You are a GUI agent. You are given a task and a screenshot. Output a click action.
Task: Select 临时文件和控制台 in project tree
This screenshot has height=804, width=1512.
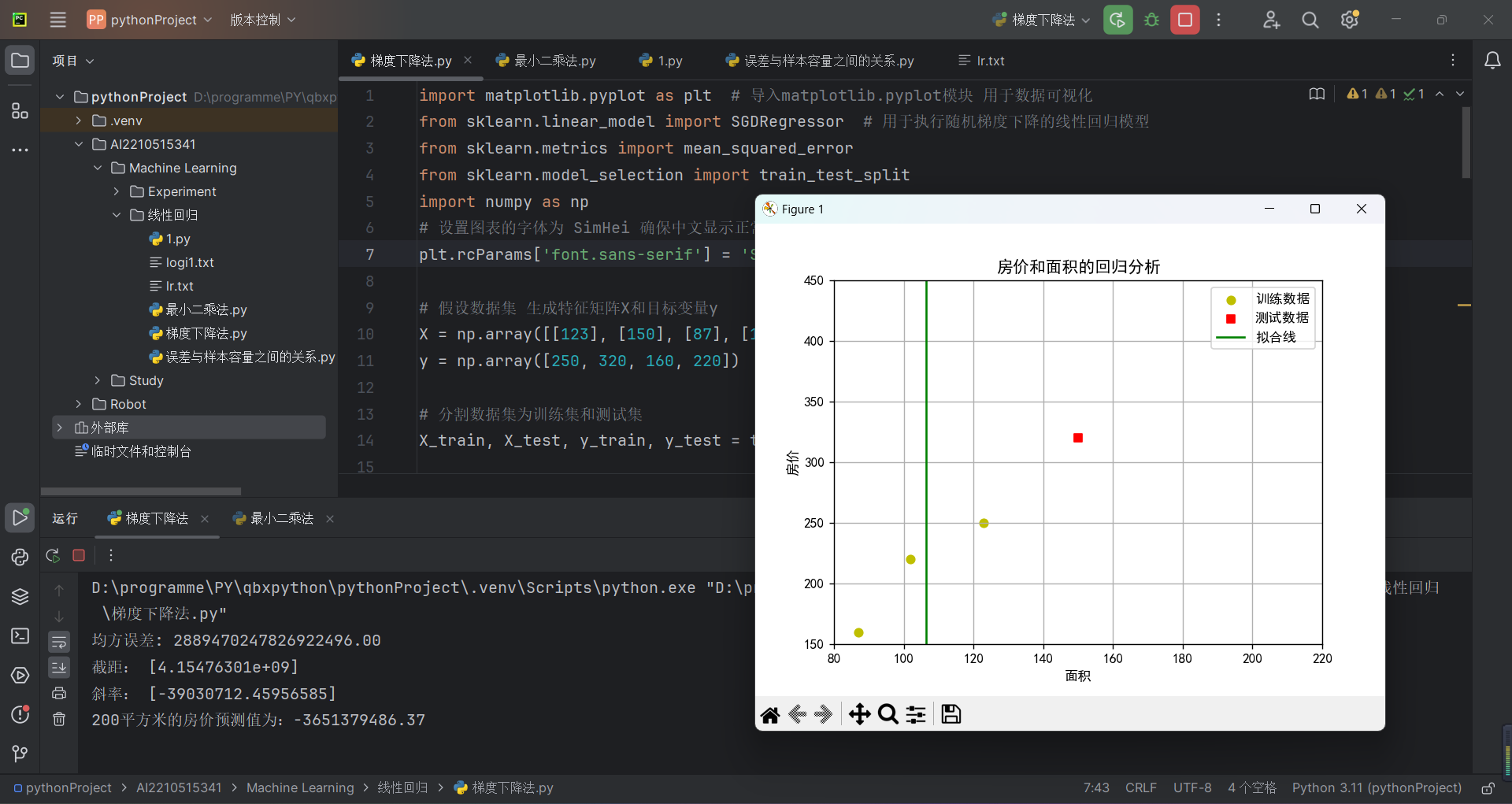[134, 451]
